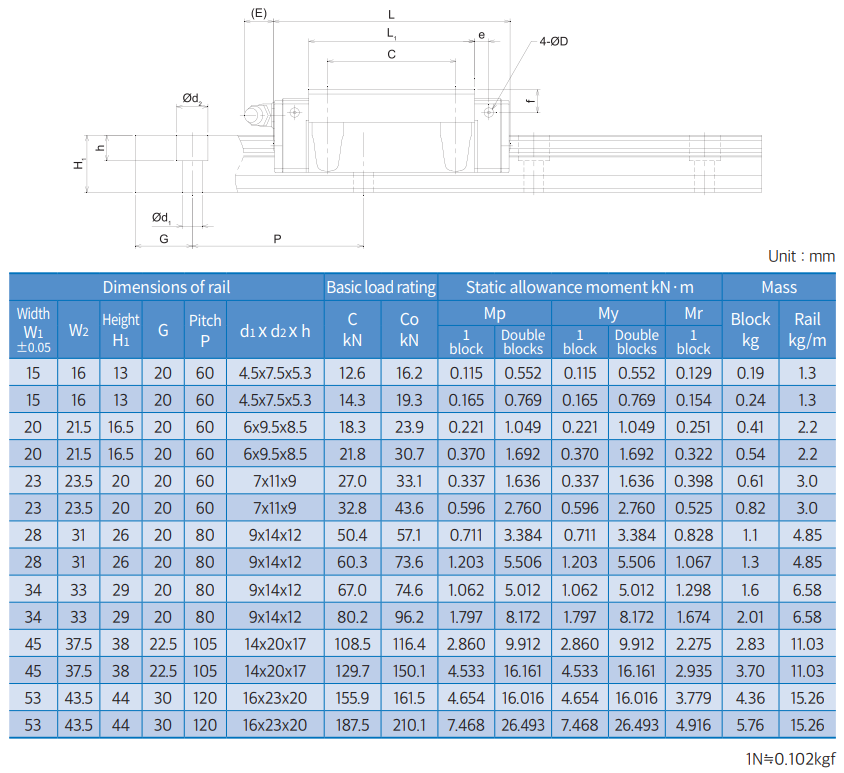
Task: Click the "Co kN" column header
Action: tap(409, 330)
